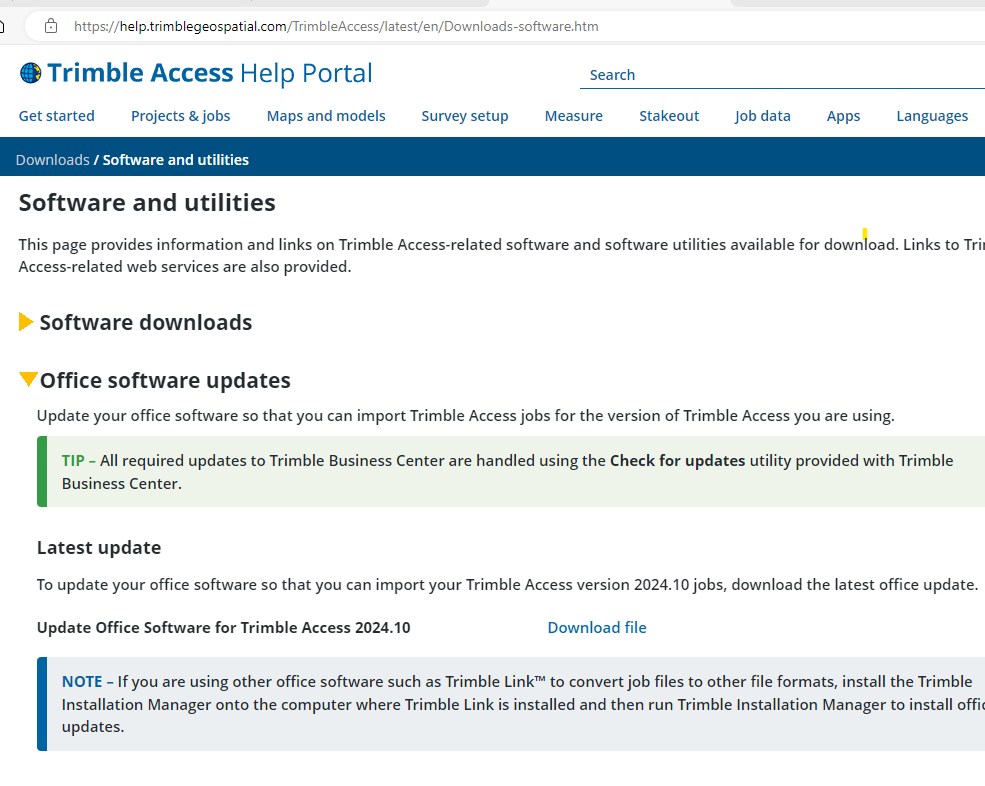
Task: Click the lock icon in the address bar
Action: pos(51,26)
